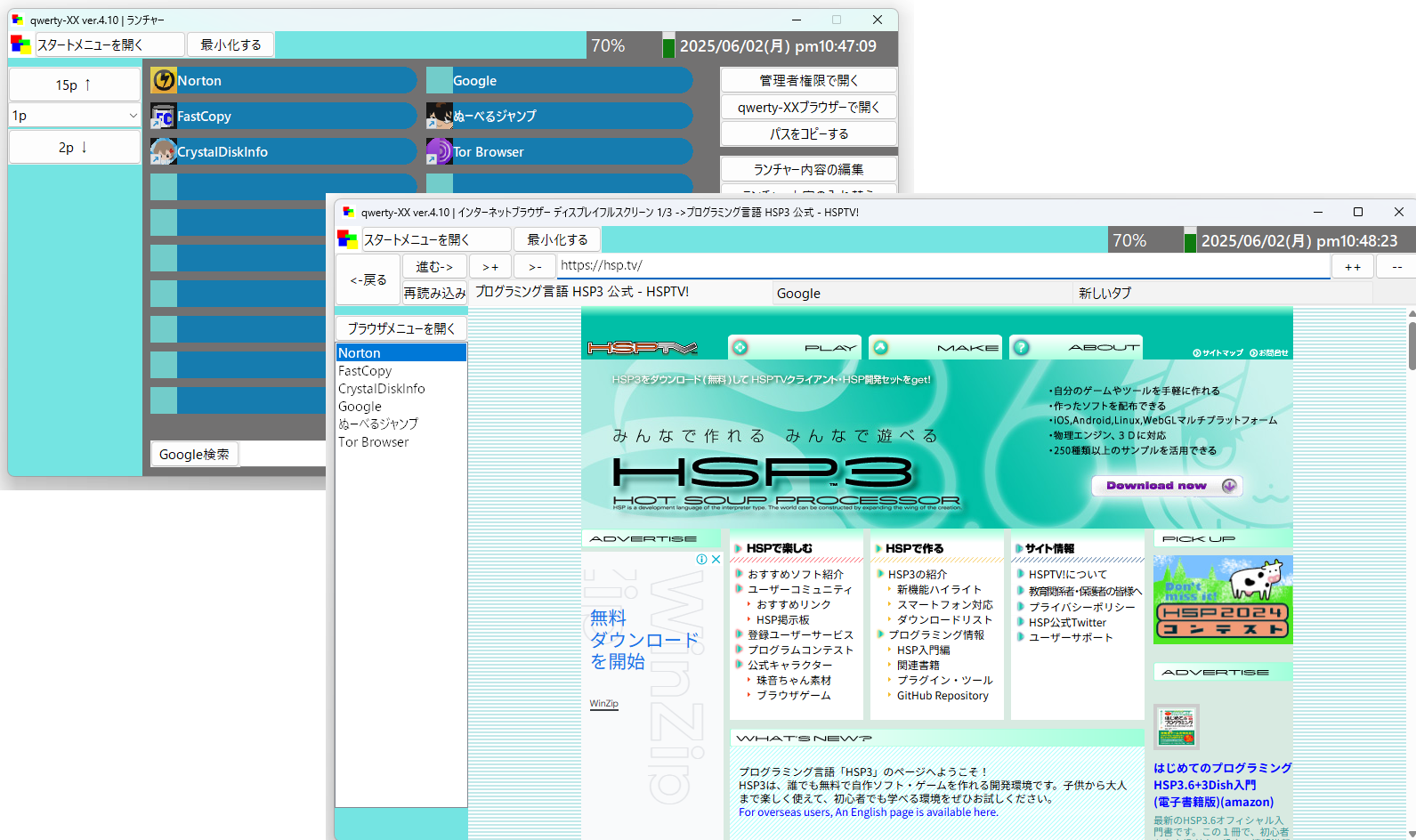The width and height of the screenshot is (1416, 840).
Task: Click the HSP book cover thumbnail
Action: click(x=1177, y=727)
